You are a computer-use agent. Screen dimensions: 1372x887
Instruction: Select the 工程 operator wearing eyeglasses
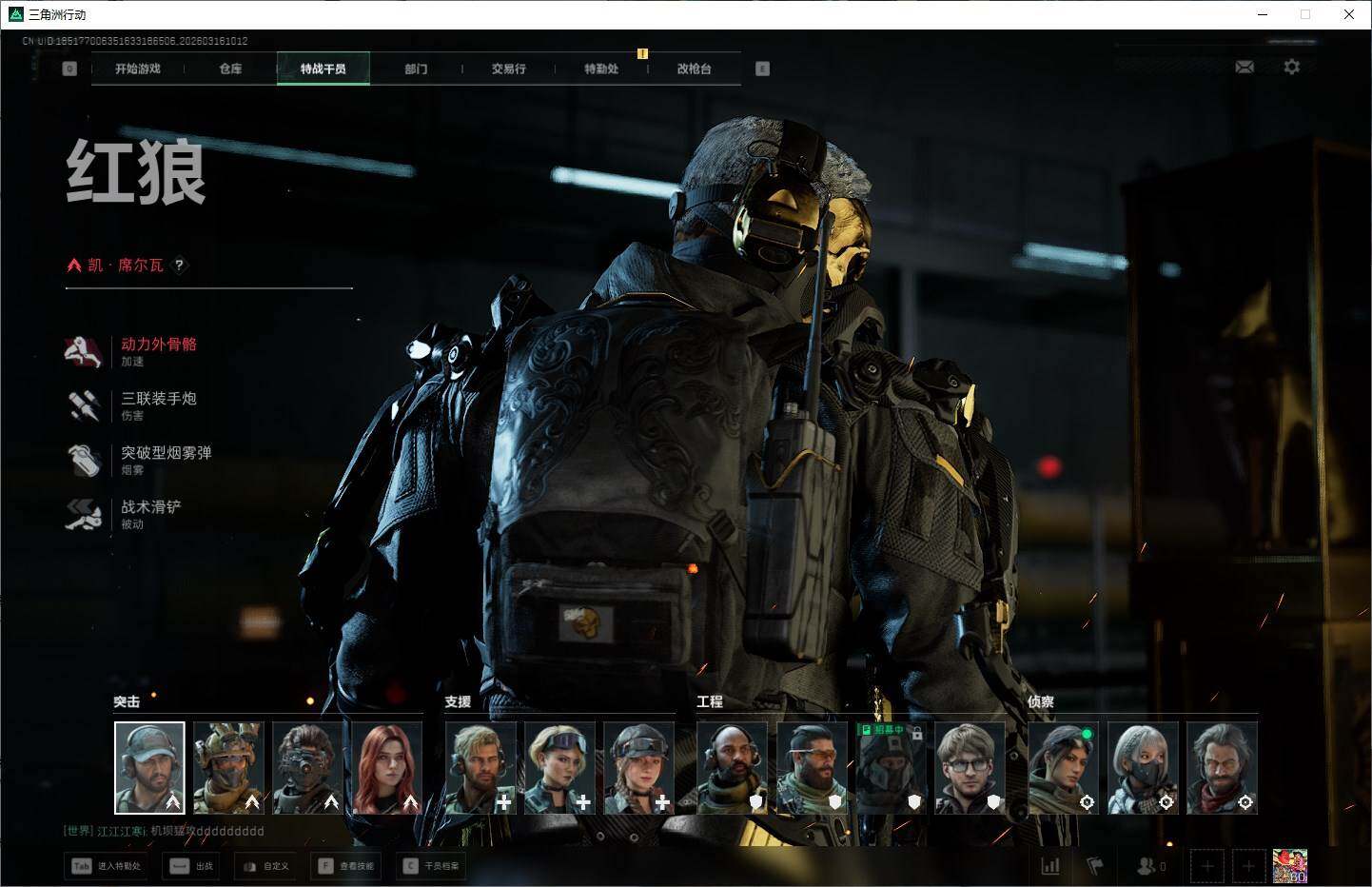[x=970, y=768]
